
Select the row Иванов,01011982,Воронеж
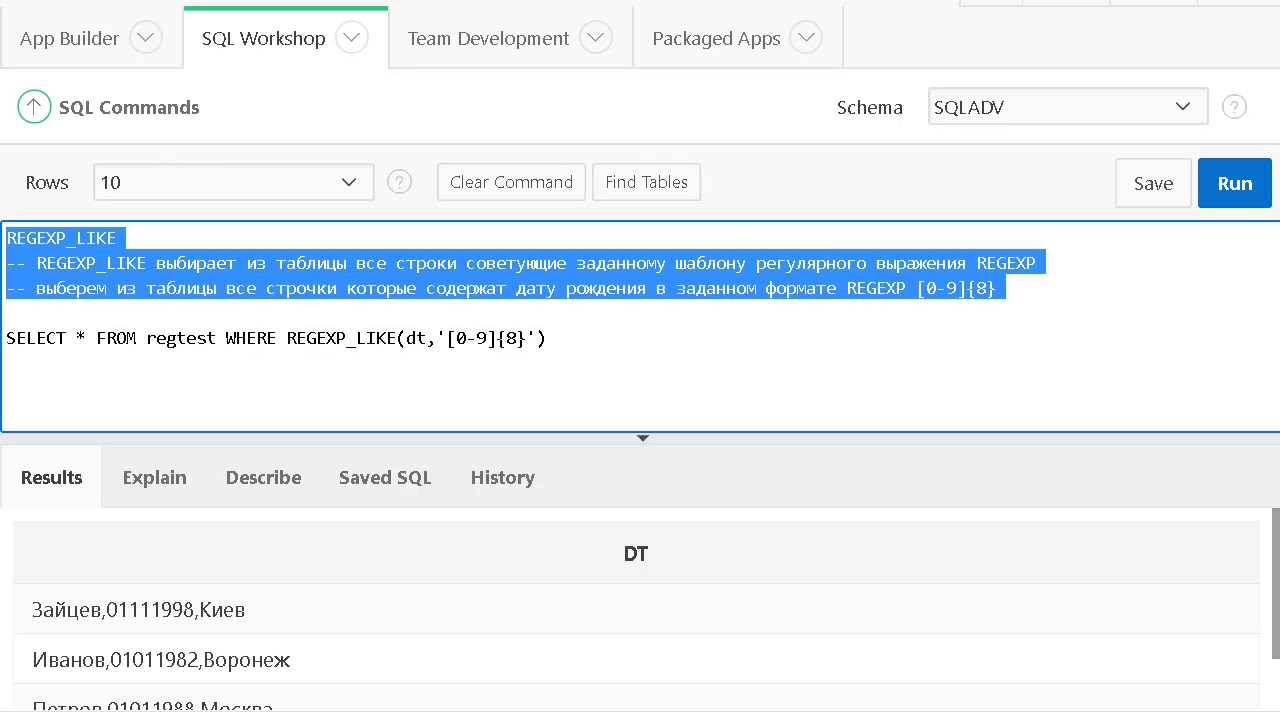(636, 659)
